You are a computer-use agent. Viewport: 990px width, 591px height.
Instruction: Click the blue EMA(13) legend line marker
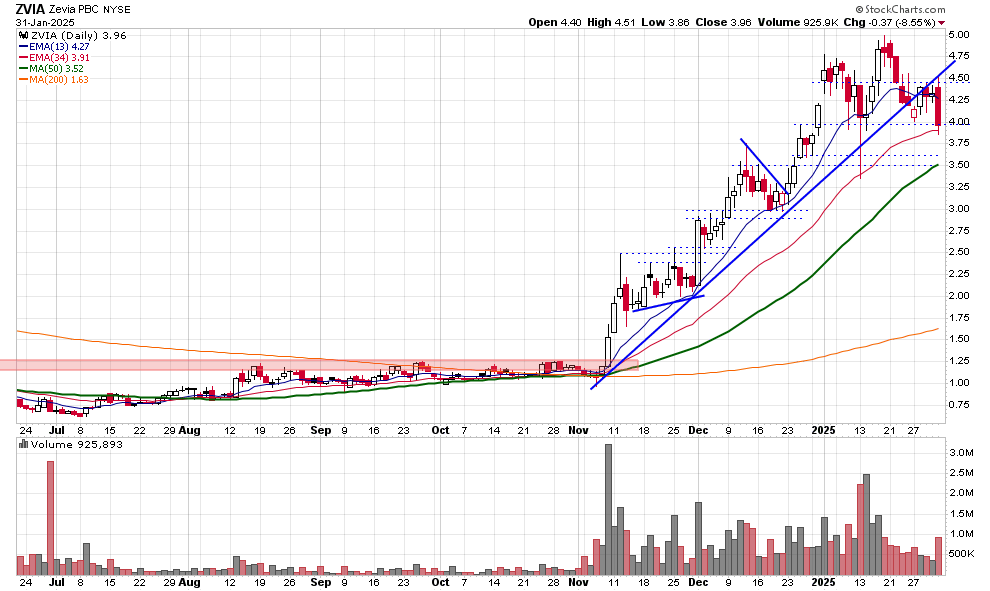24,45
